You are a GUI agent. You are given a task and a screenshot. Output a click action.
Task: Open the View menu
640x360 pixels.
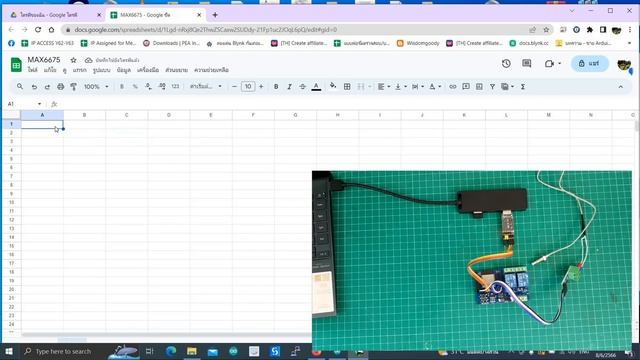(64, 70)
